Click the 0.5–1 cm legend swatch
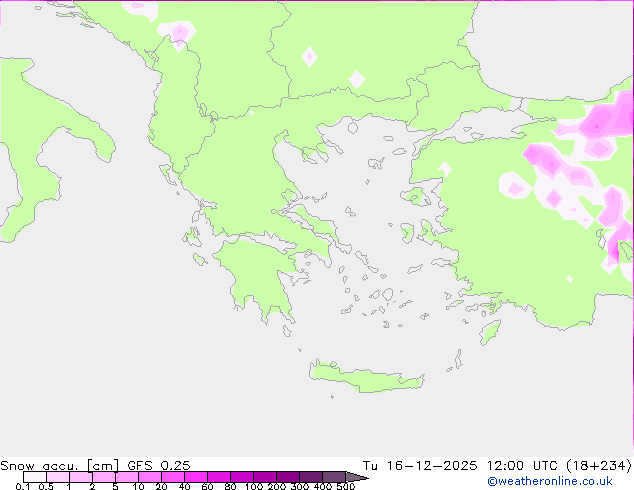The height and width of the screenshot is (490, 634). point(57,477)
